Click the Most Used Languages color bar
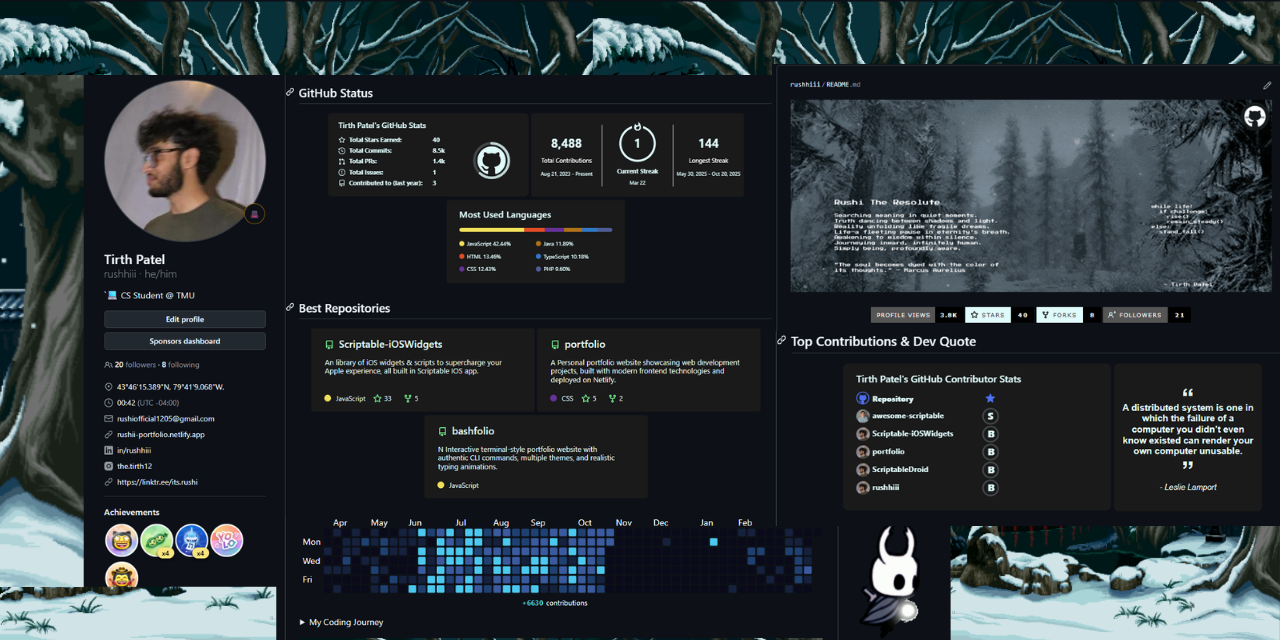Image resolution: width=1280 pixels, height=640 pixels. tap(535, 230)
